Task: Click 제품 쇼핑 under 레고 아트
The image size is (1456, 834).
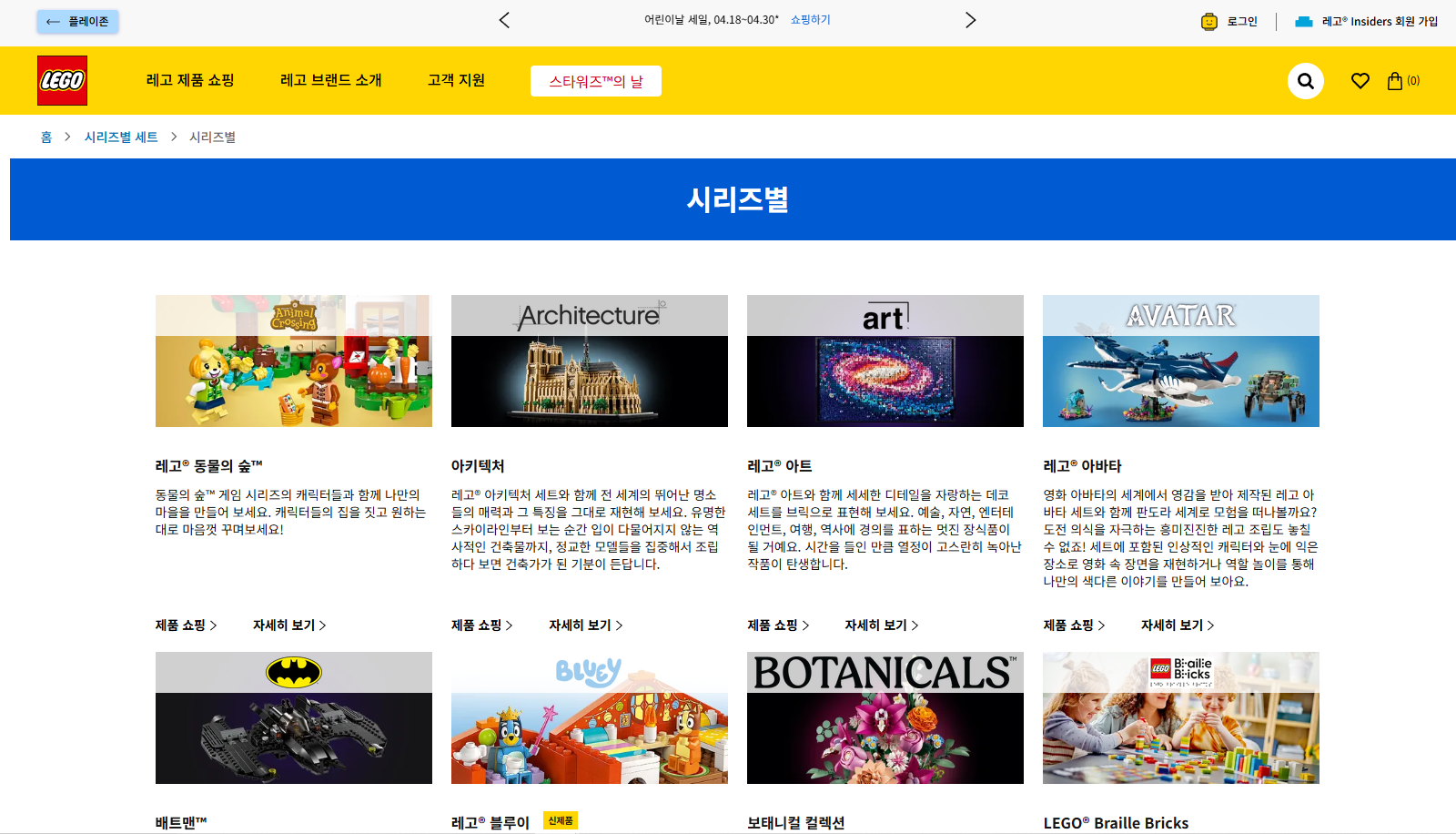Action: (x=777, y=625)
